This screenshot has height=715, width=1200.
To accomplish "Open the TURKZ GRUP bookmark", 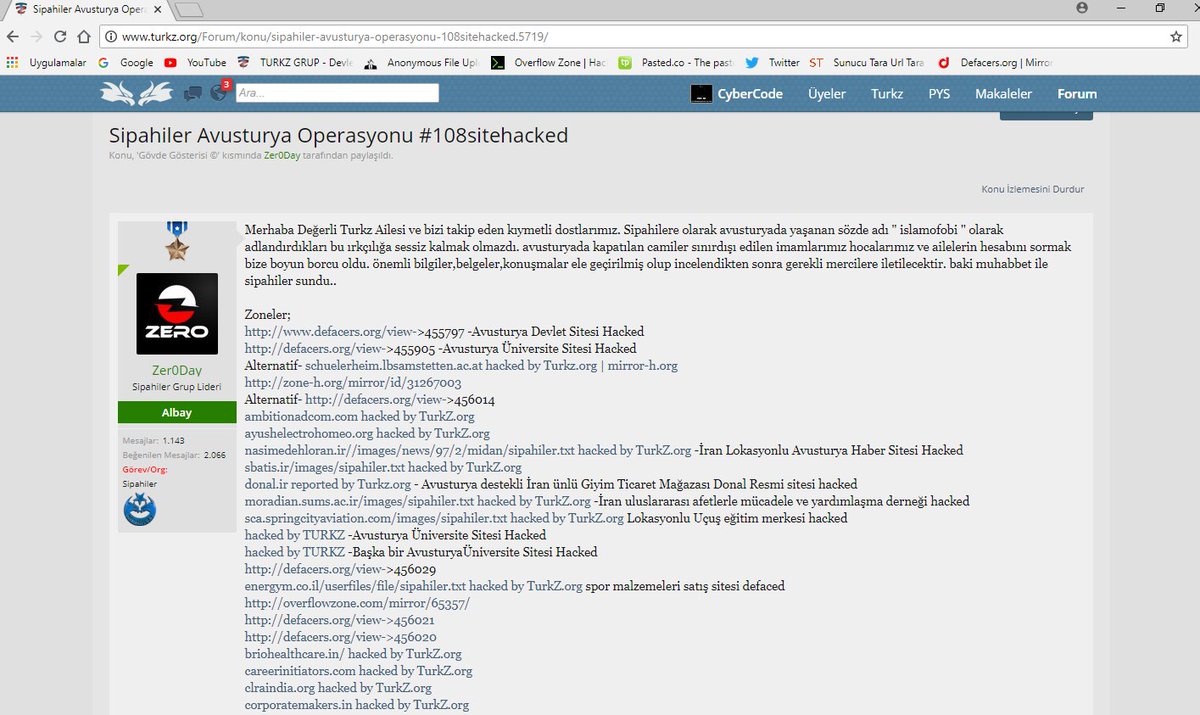I will pos(294,62).
